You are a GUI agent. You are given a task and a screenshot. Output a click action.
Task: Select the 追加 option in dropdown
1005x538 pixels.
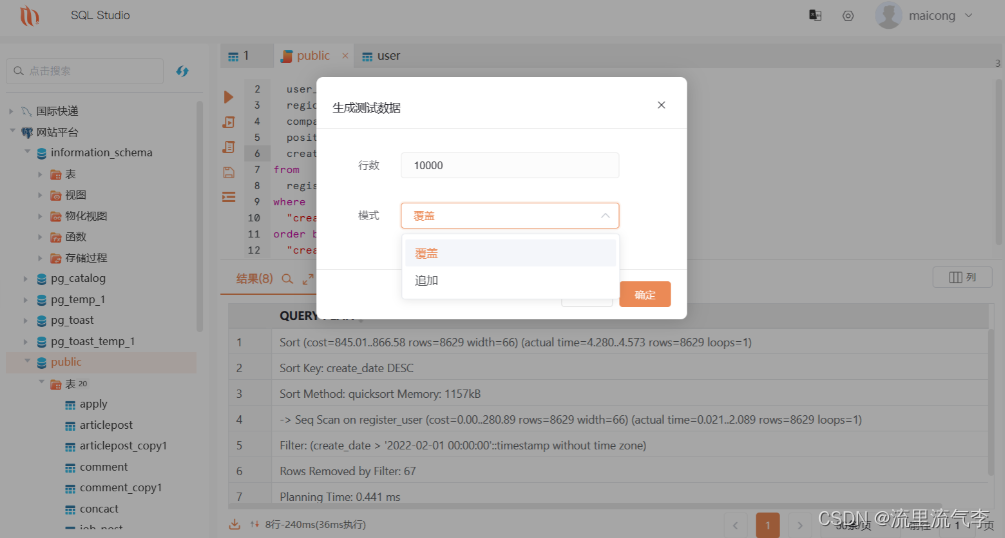point(510,280)
